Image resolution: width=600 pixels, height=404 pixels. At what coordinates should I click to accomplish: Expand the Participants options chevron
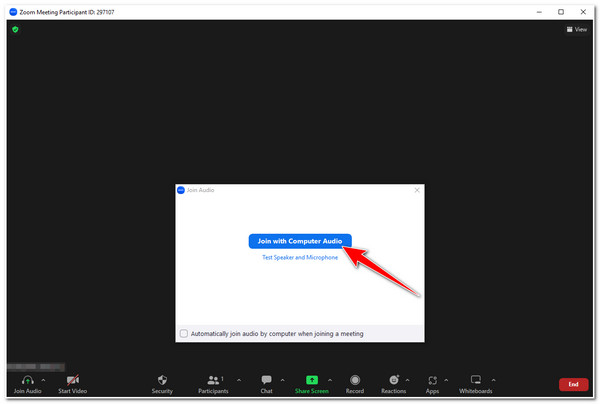(x=239, y=380)
